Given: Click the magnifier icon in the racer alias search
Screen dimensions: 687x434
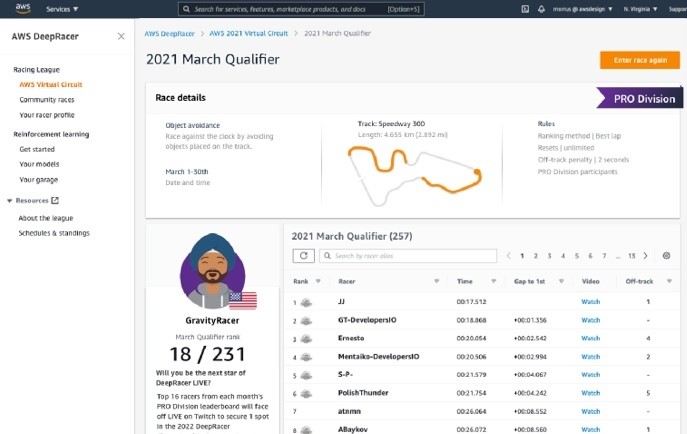Looking at the screenshot, I should 327,256.
